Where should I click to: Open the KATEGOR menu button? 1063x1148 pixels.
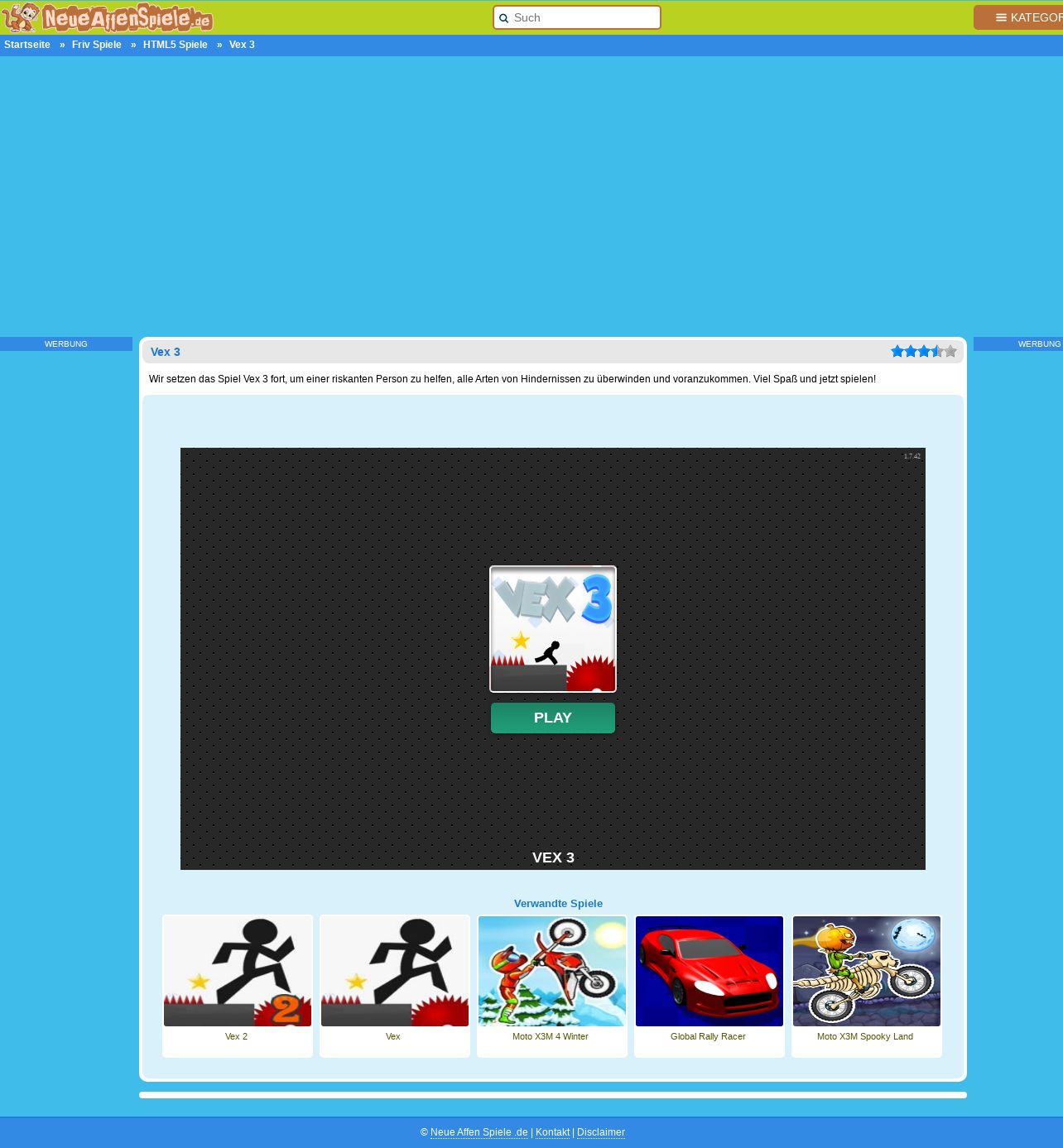(x=1019, y=17)
